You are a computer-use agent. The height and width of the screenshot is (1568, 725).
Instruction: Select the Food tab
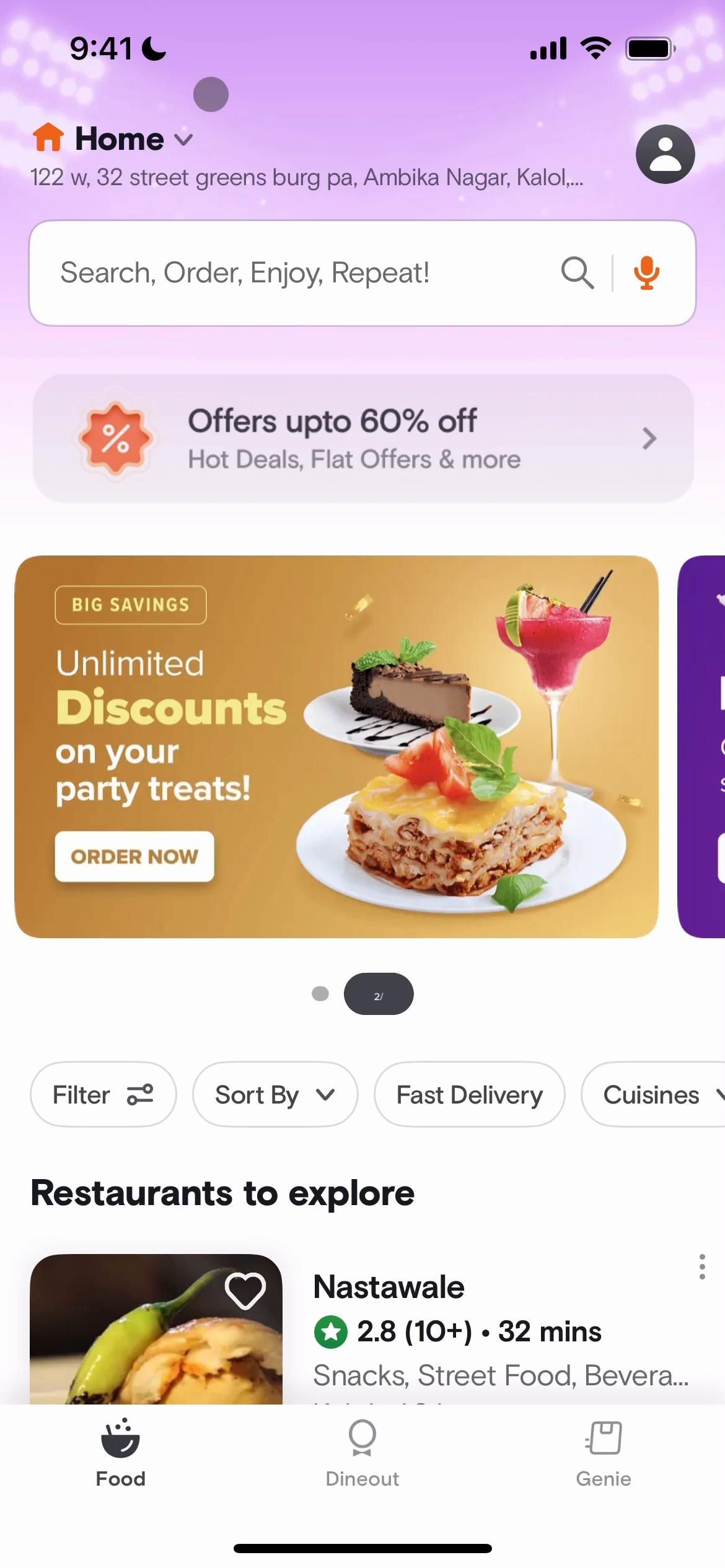(x=120, y=1453)
